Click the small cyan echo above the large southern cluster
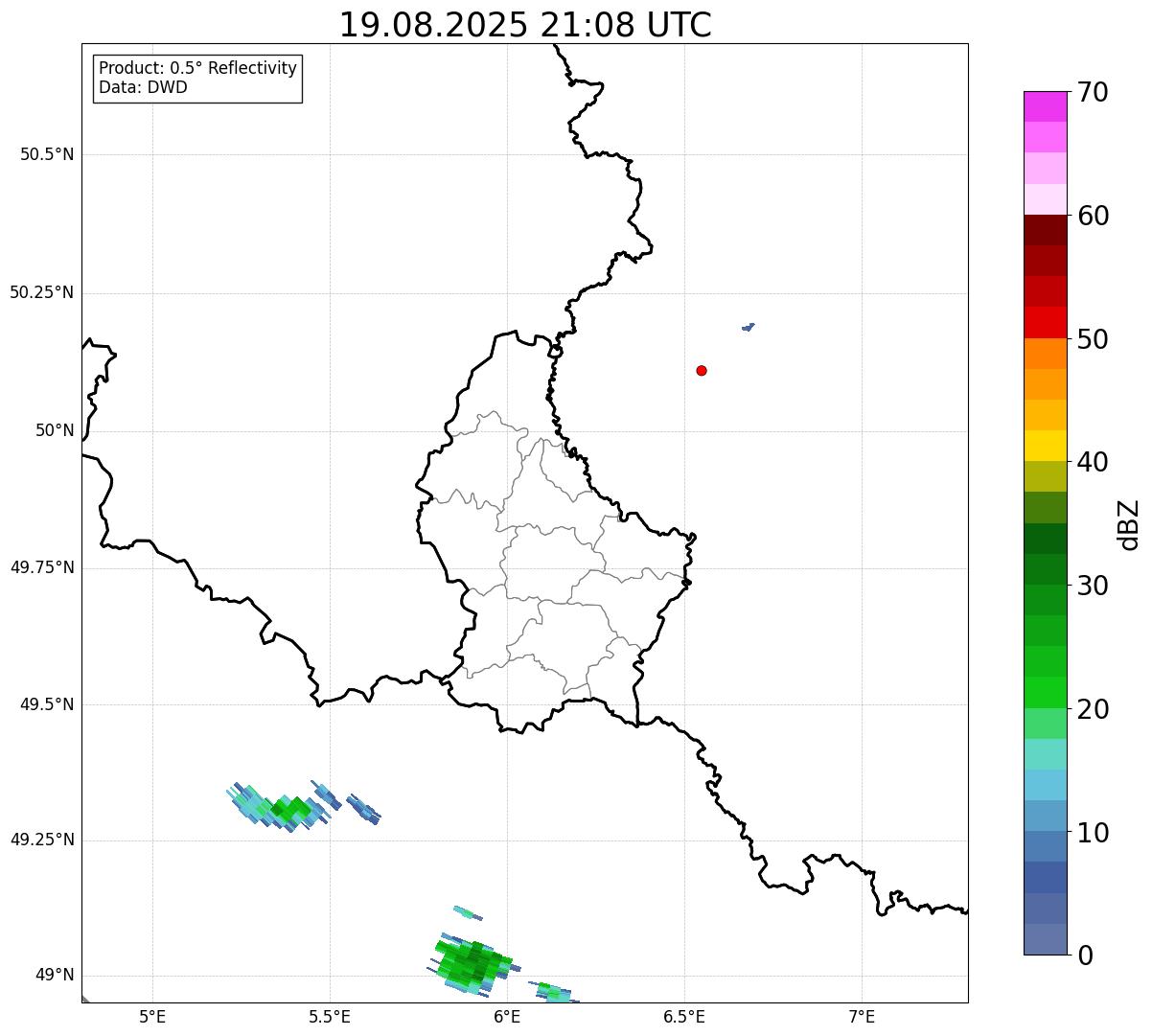 468,912
